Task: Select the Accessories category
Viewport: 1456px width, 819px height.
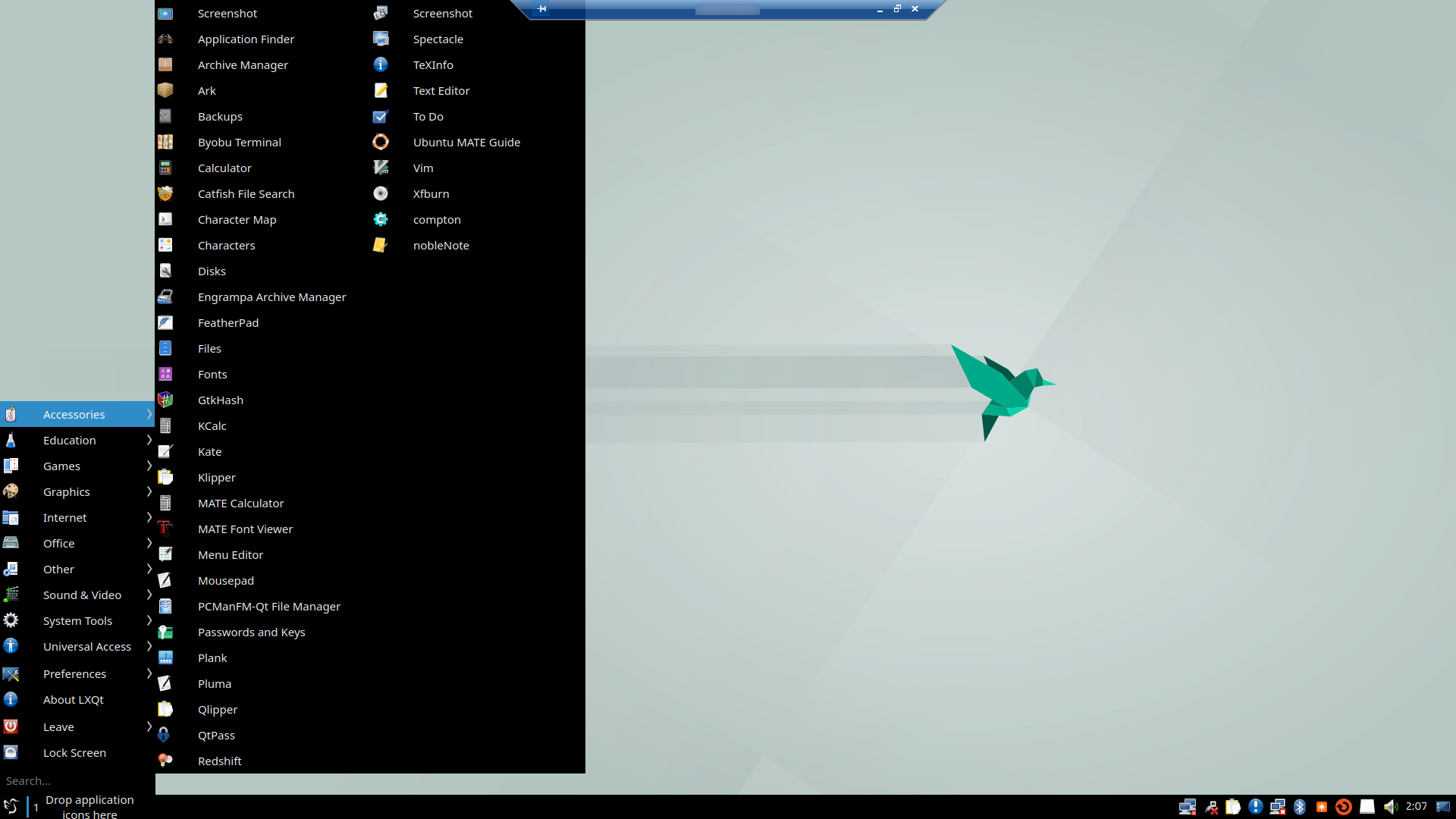Action: (x=77, y=414)
